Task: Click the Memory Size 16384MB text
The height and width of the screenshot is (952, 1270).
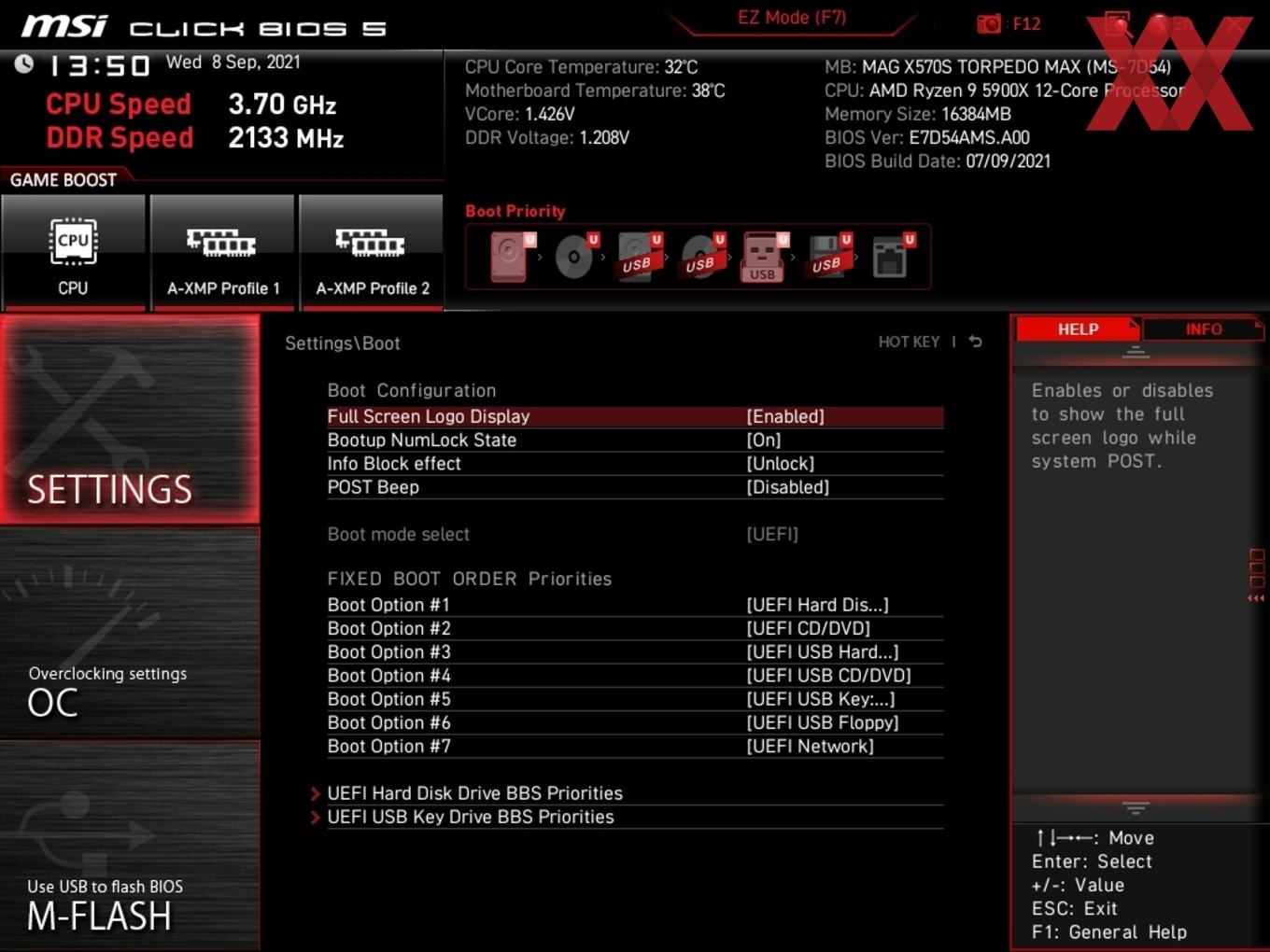Action: coord(918,115)
